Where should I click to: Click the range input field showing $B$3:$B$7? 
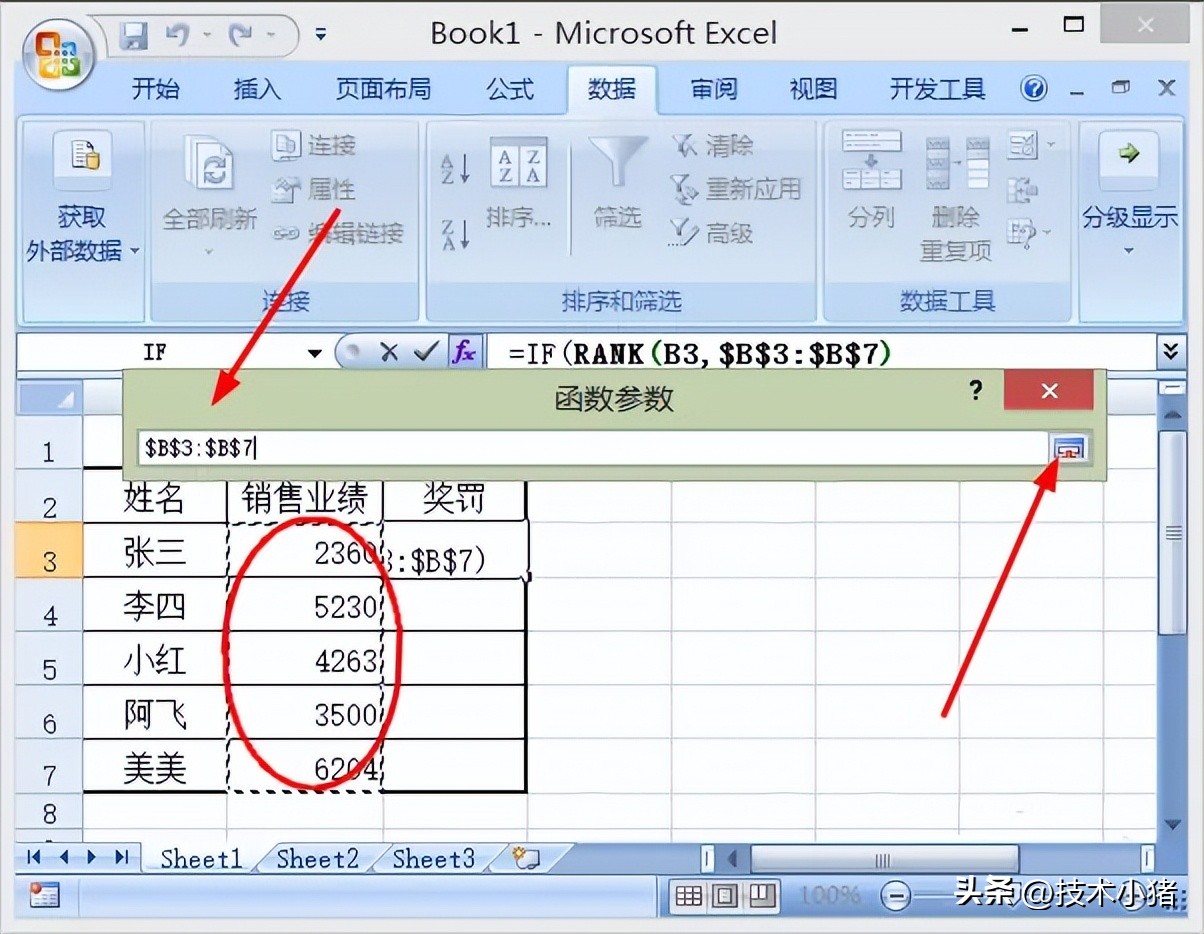pos(592,448)
